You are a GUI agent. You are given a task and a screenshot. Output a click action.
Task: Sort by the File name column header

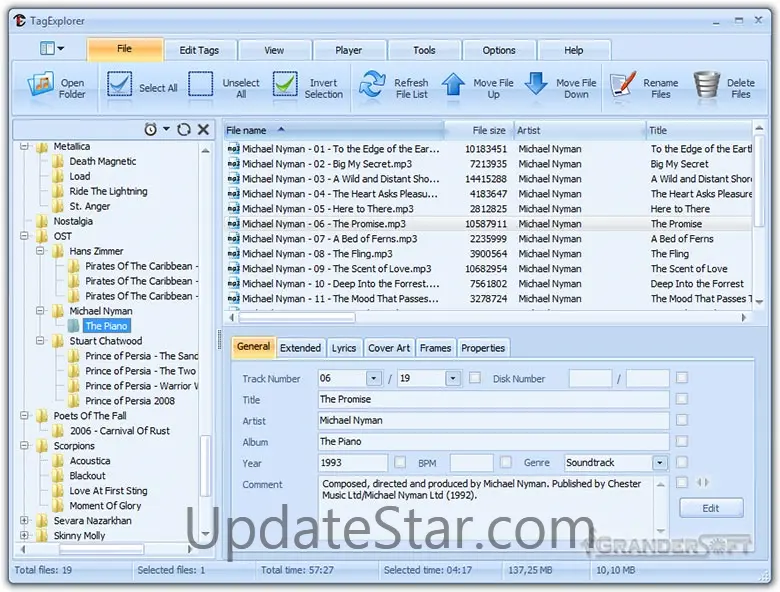pyautogui.click(x=334, y=130)
